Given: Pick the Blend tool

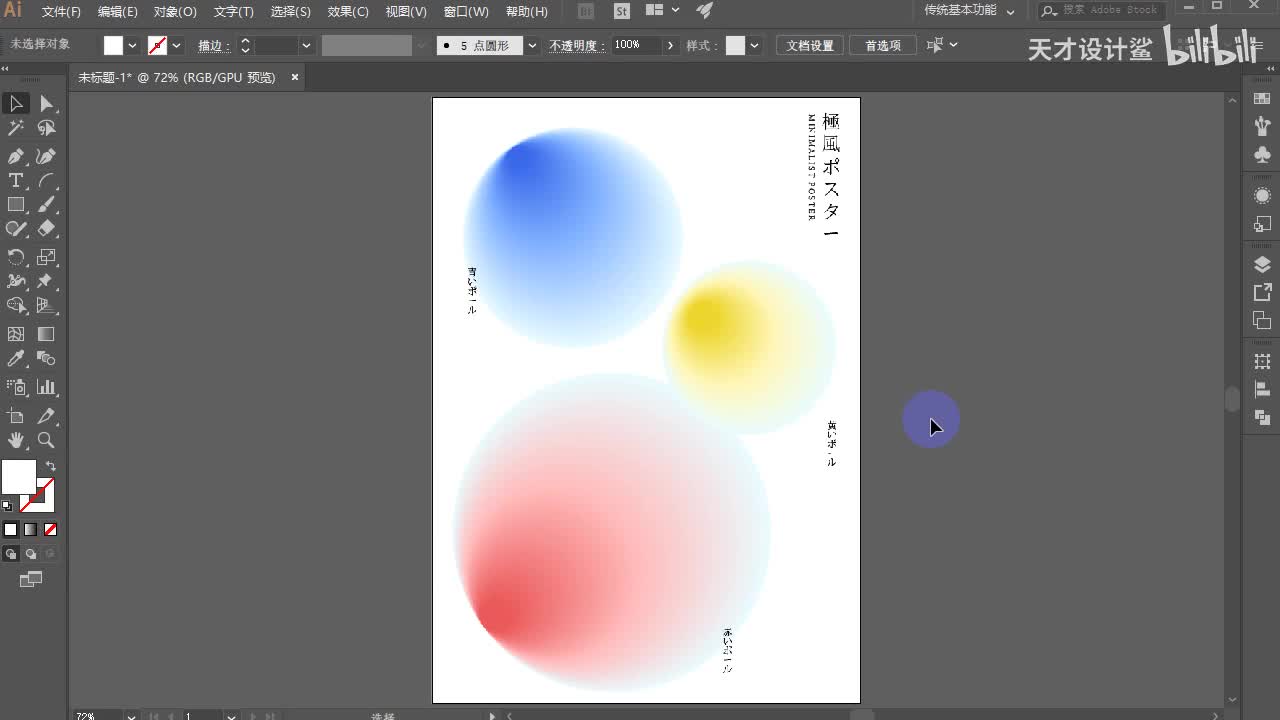Looking at the screenshot, I should pyautogui.click(x=46, y=359).
